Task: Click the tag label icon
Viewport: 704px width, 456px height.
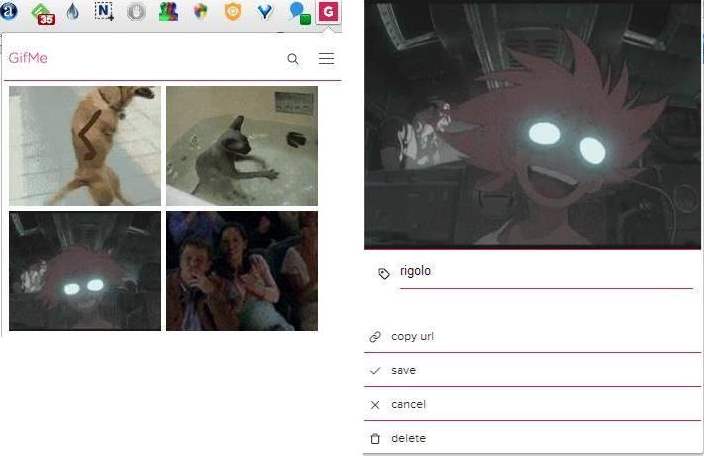Action: click(x=383, y=273)
